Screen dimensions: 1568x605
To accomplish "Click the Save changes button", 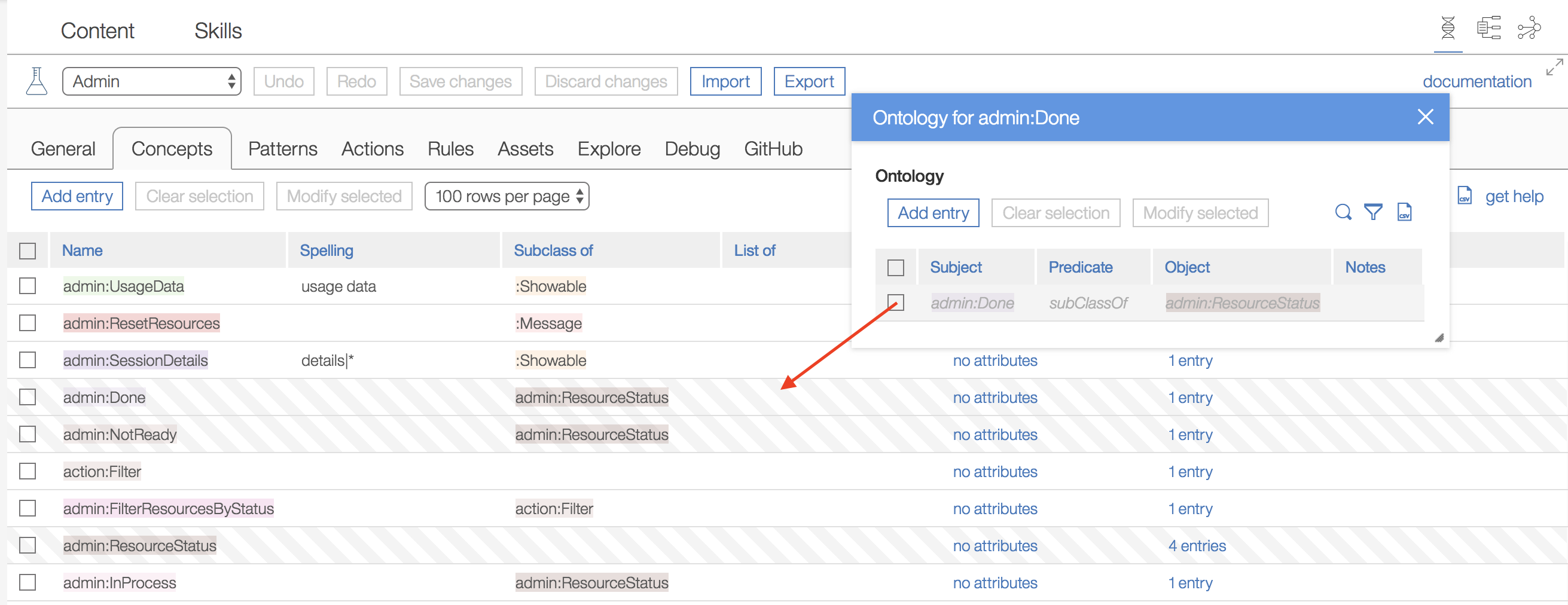I will pyautogui.click(x=461, y=81).
